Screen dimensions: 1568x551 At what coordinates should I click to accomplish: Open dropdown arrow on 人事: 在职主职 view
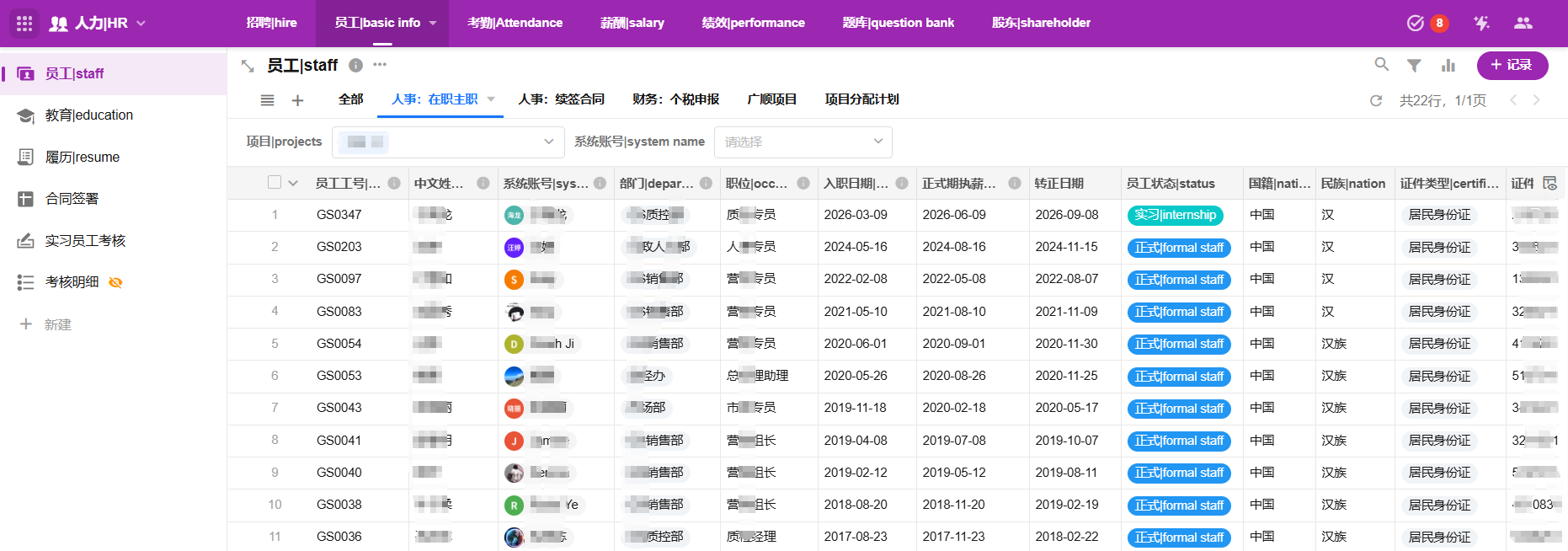(491, 99)
